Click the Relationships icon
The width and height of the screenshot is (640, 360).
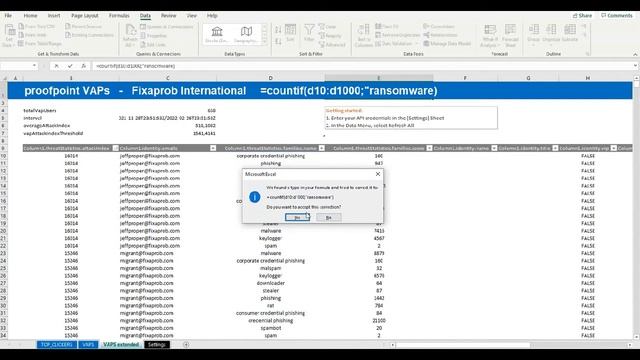click(x=426, y=35)
